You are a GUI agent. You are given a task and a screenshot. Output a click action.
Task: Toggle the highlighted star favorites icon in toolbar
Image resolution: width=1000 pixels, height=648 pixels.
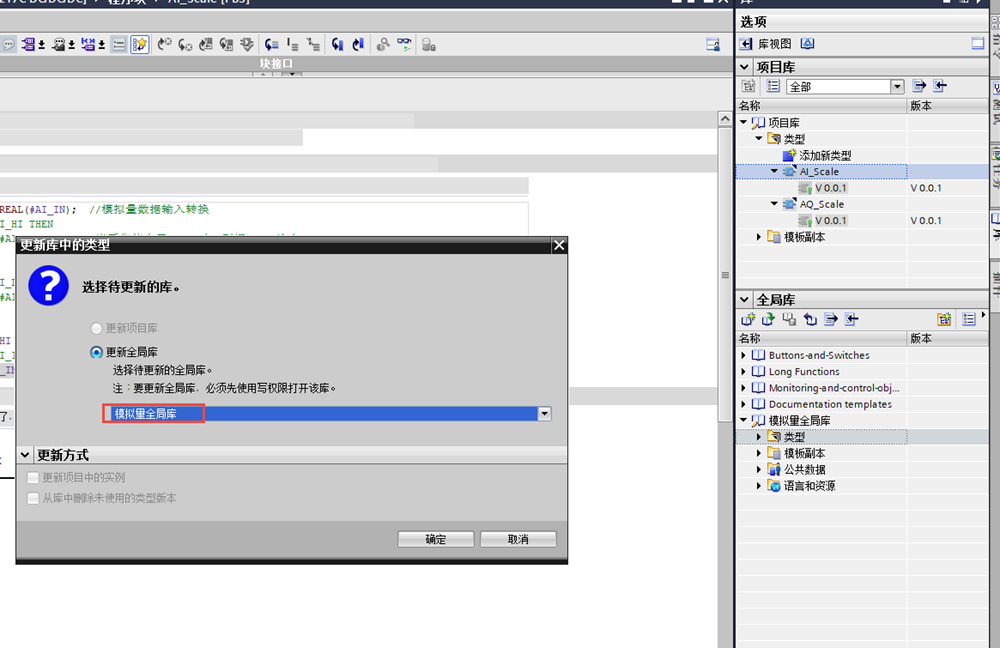click(140, 45)
